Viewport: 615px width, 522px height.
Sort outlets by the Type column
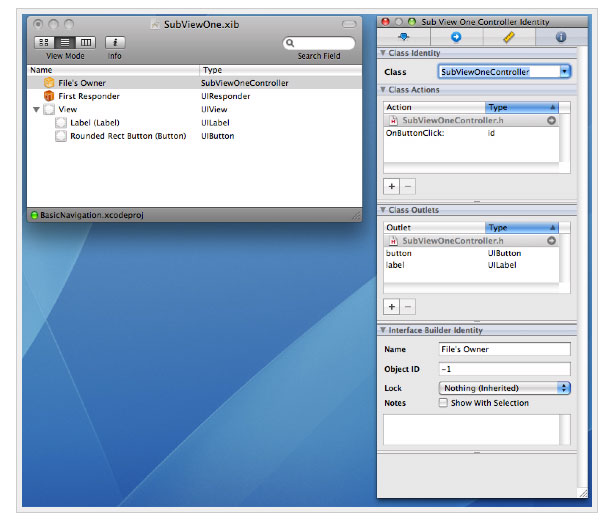pyautogui.click(x=522, y=227)
